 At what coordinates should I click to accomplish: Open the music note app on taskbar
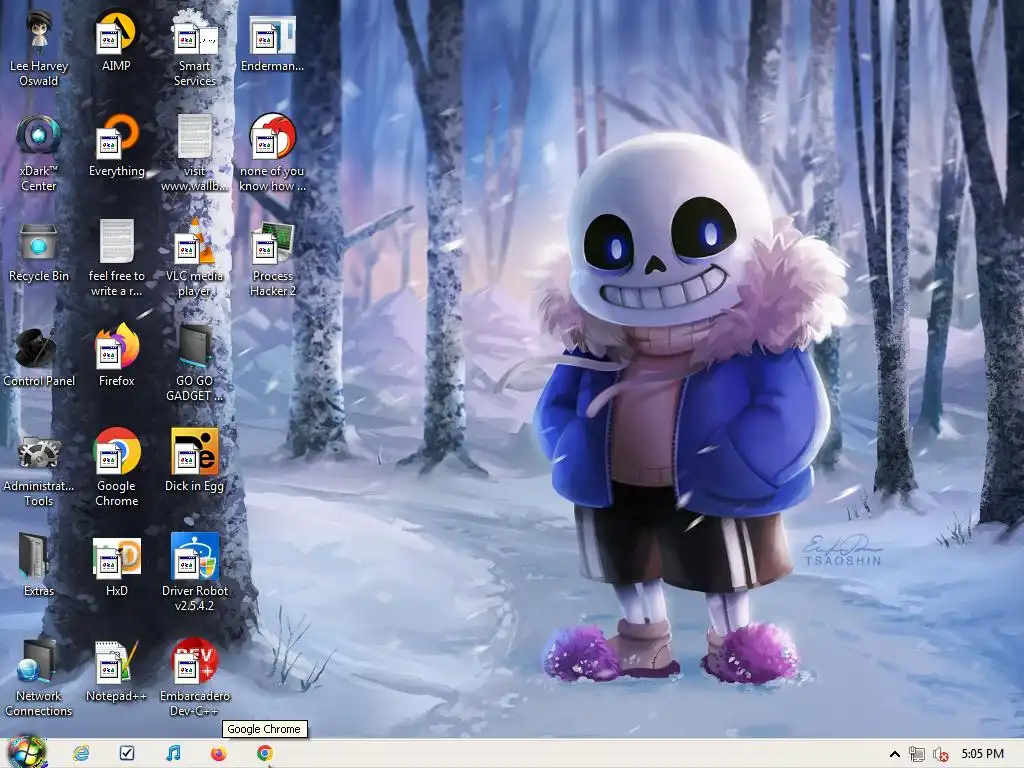173,754
